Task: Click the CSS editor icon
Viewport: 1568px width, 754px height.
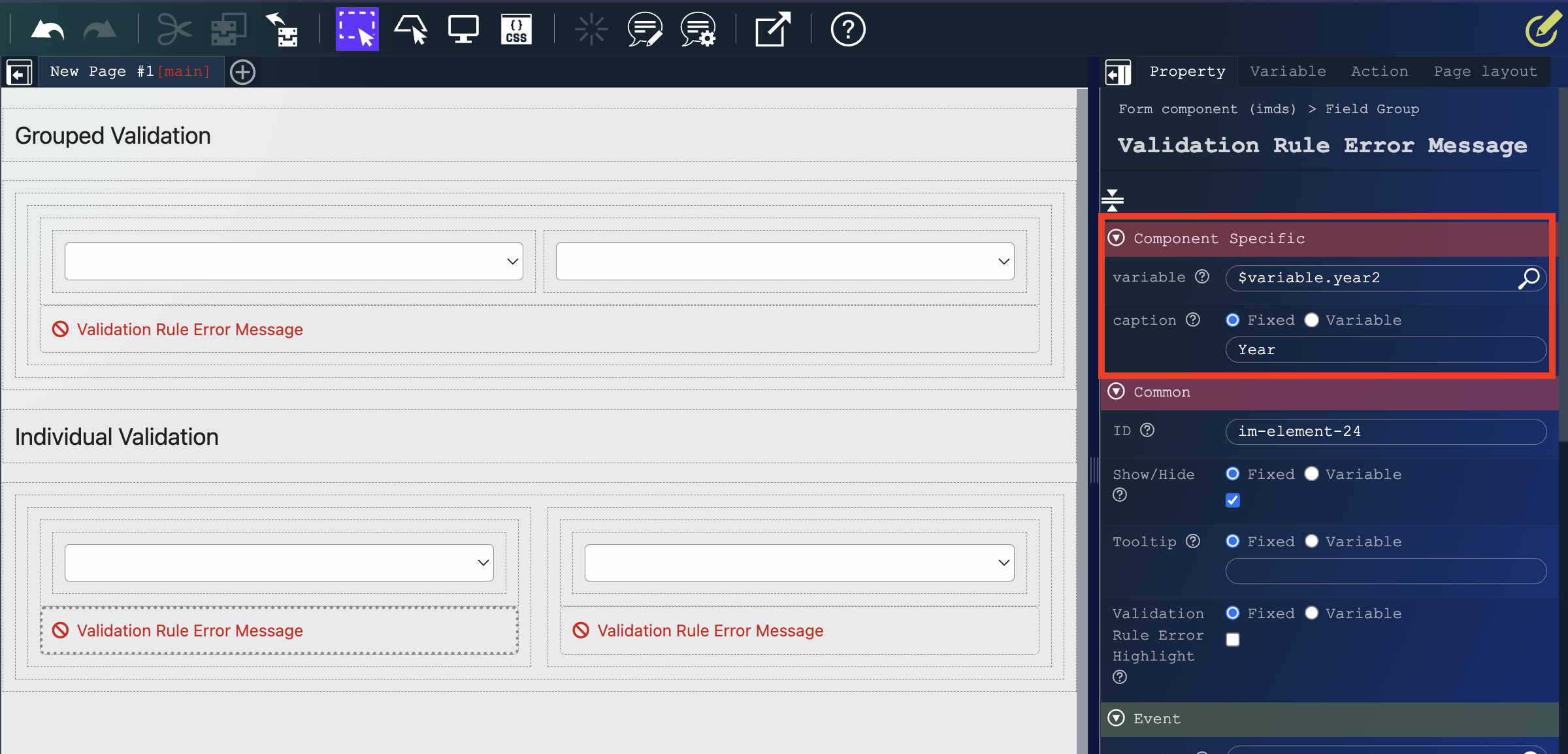Action: click(516, 30)
